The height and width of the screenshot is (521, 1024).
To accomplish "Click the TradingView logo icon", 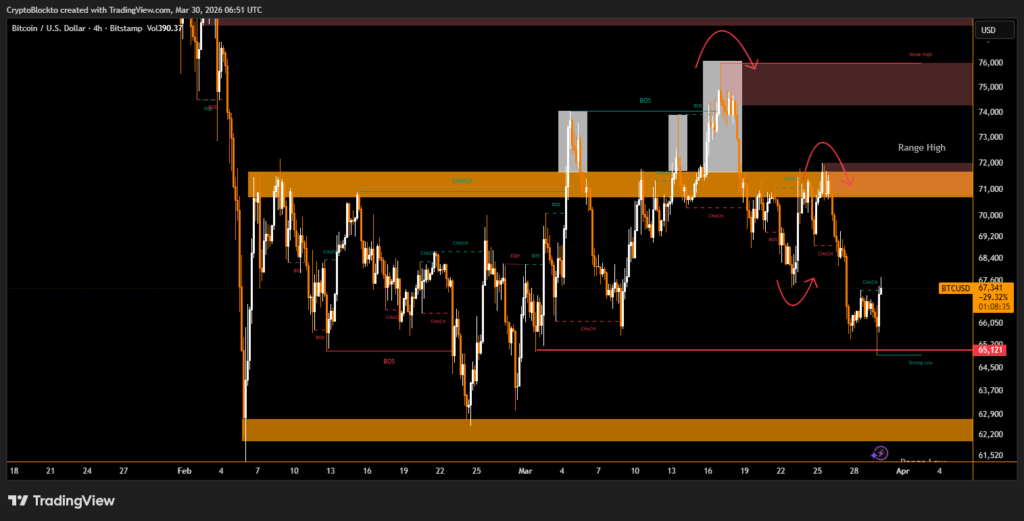I will (x=18, y=500).
